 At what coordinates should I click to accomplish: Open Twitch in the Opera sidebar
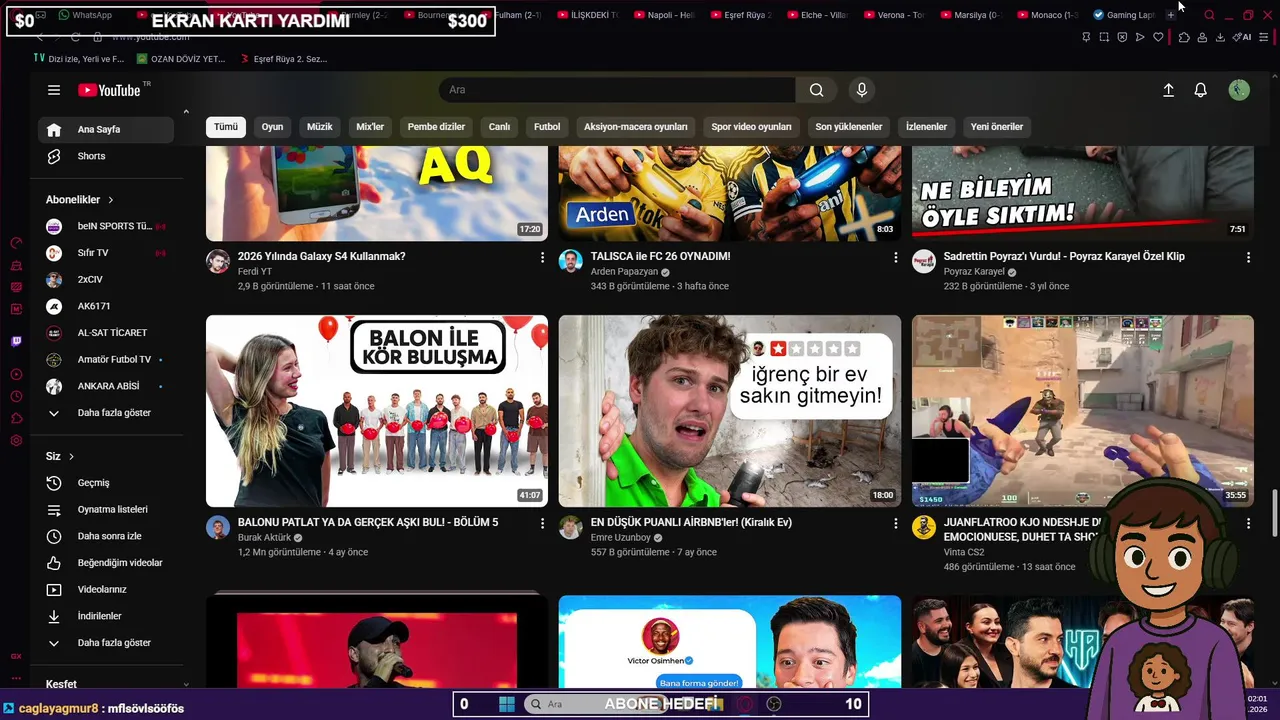(x=16, y=341)
